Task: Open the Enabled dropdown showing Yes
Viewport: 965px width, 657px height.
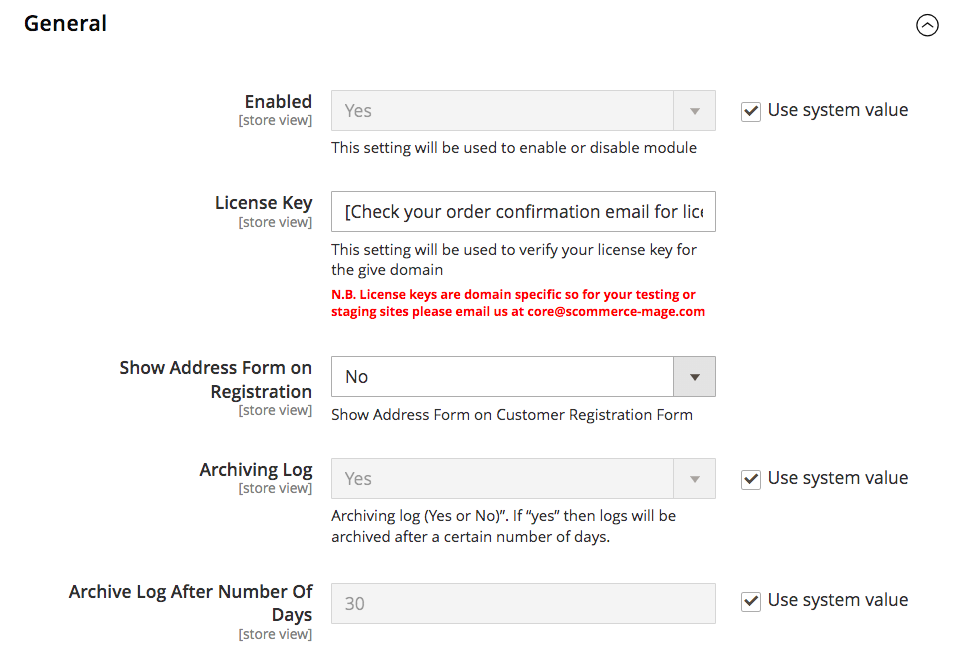Action: tap(504, 111)
